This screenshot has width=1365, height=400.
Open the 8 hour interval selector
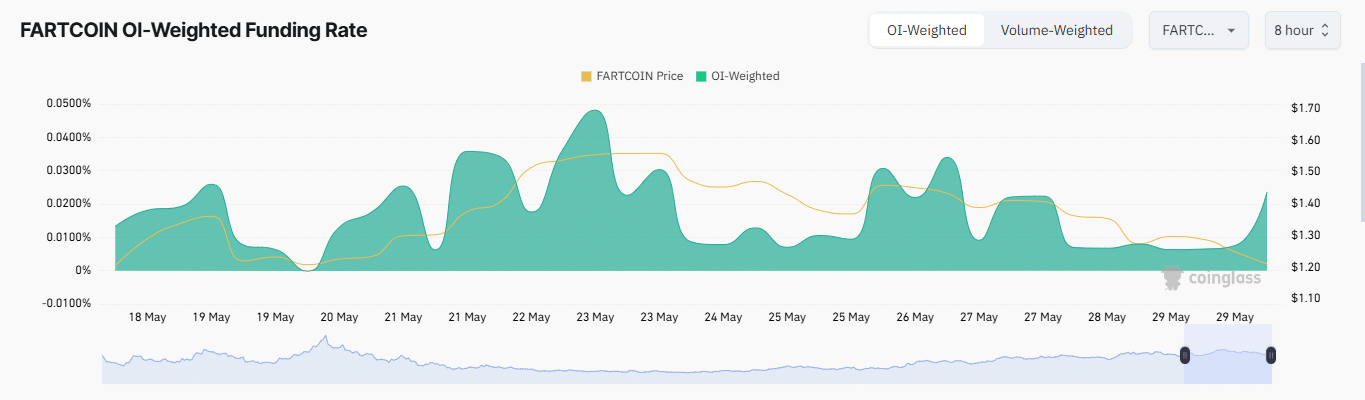[1293, 30]
